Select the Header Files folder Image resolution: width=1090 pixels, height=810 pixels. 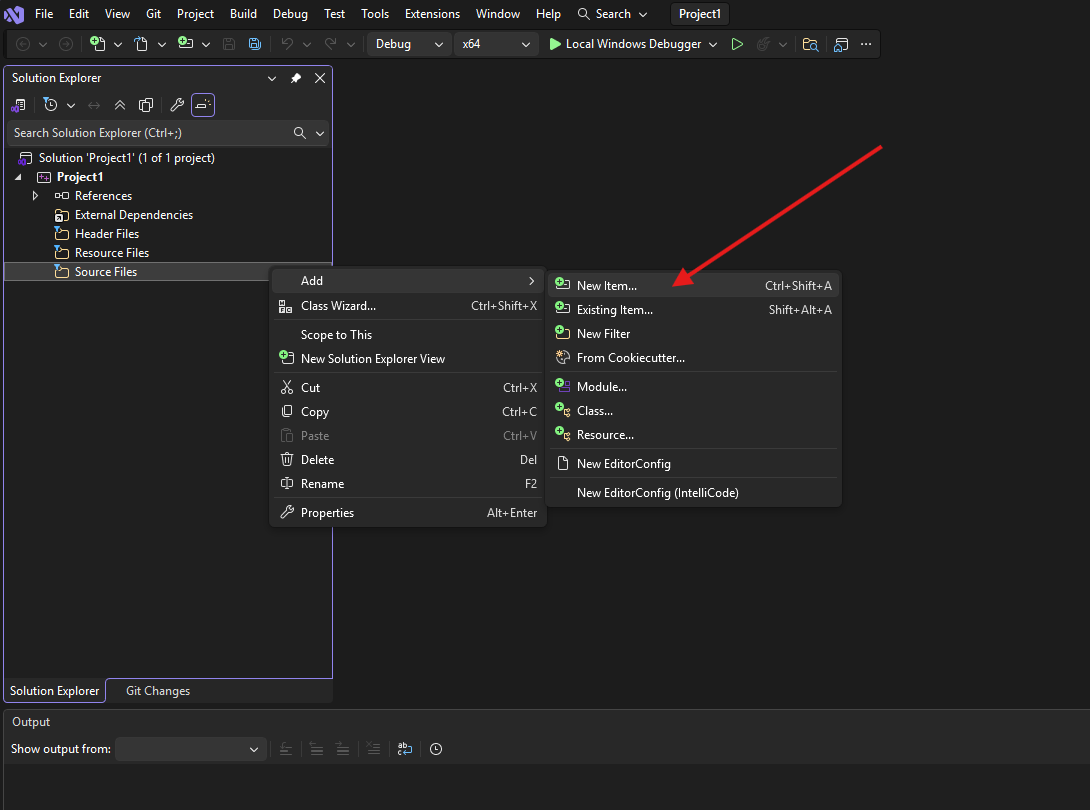coord(107,234)
